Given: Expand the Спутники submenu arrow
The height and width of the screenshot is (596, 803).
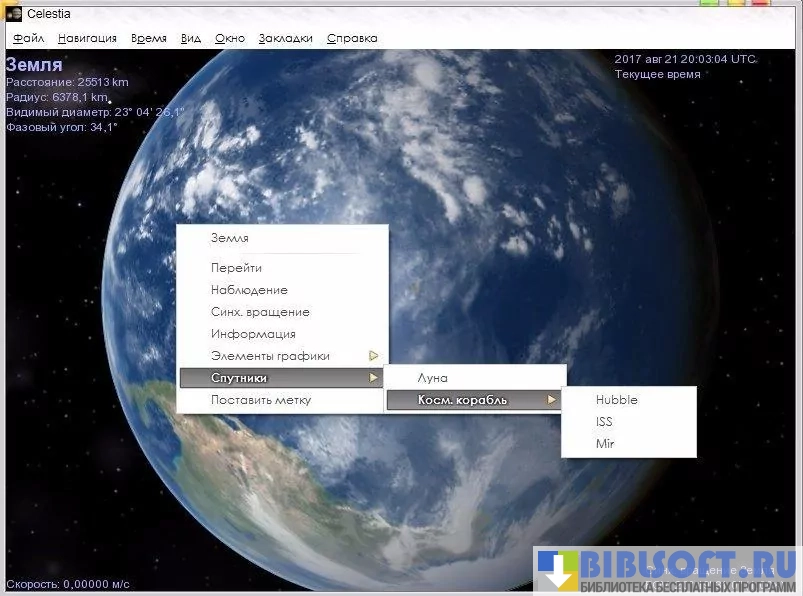Looking at the screenshot, I should click(x=374, y=378).
